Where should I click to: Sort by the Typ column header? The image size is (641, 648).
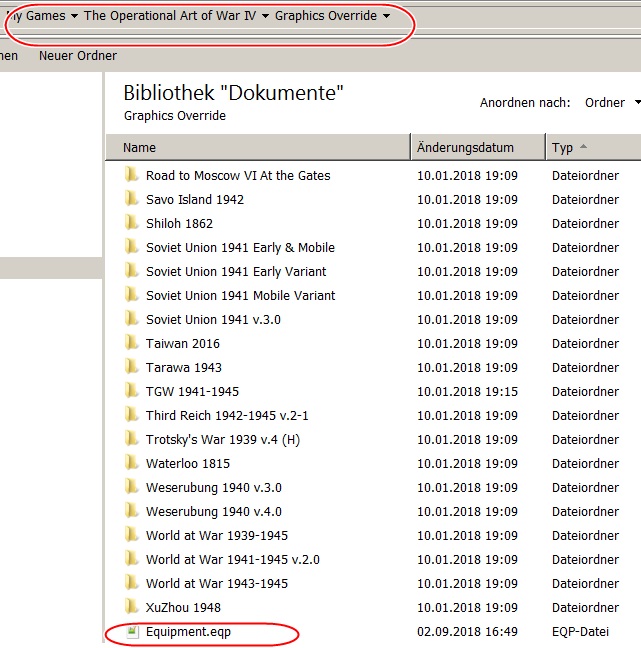[x=594, y=147]
